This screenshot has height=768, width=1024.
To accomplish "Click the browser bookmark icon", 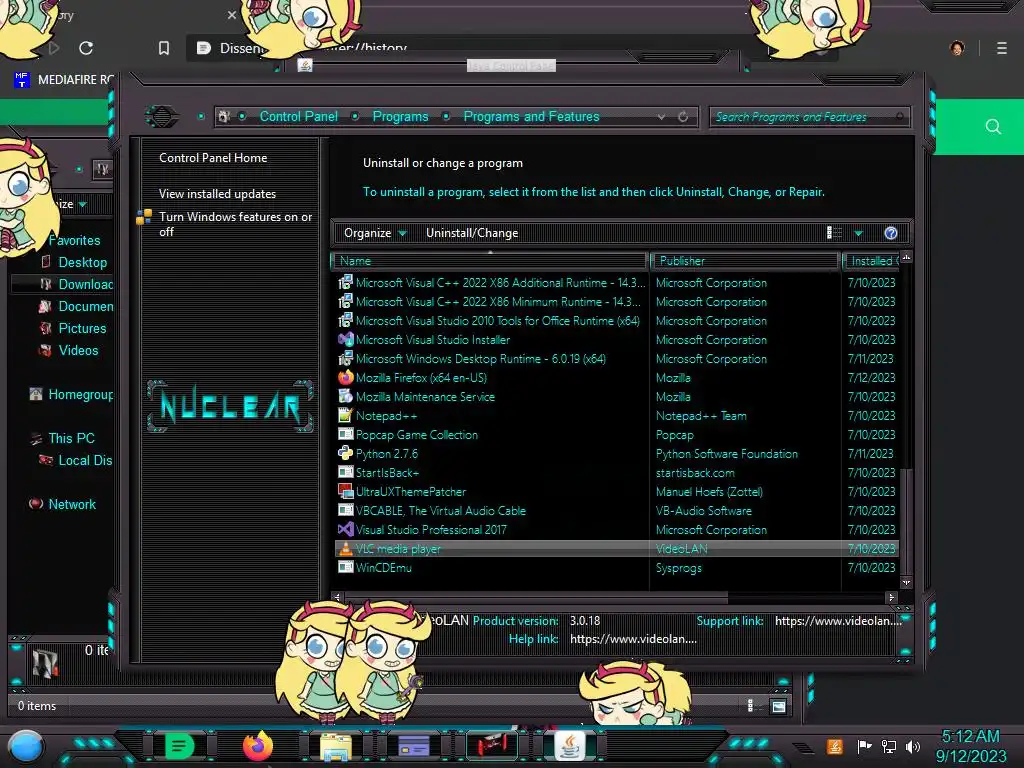I will (x=164, y=48).
